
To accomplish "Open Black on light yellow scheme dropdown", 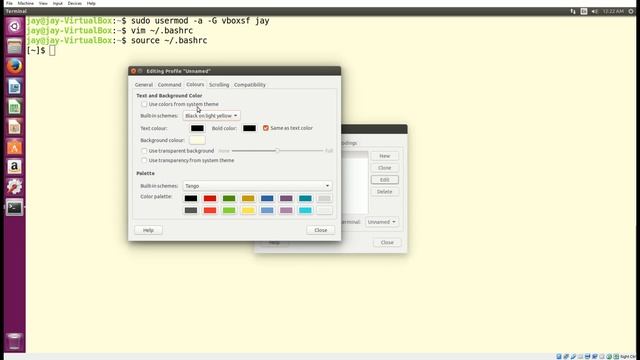I will point(211,116).
